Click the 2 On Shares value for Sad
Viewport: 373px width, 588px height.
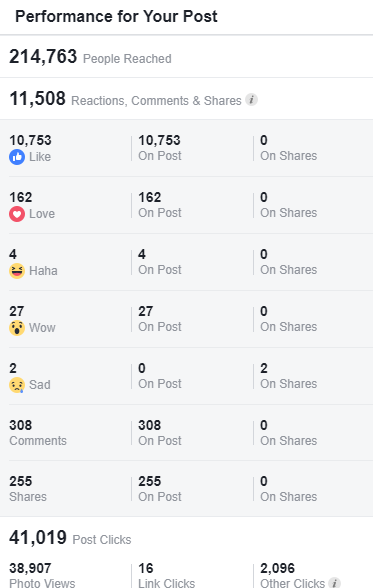tap(289, 376)
